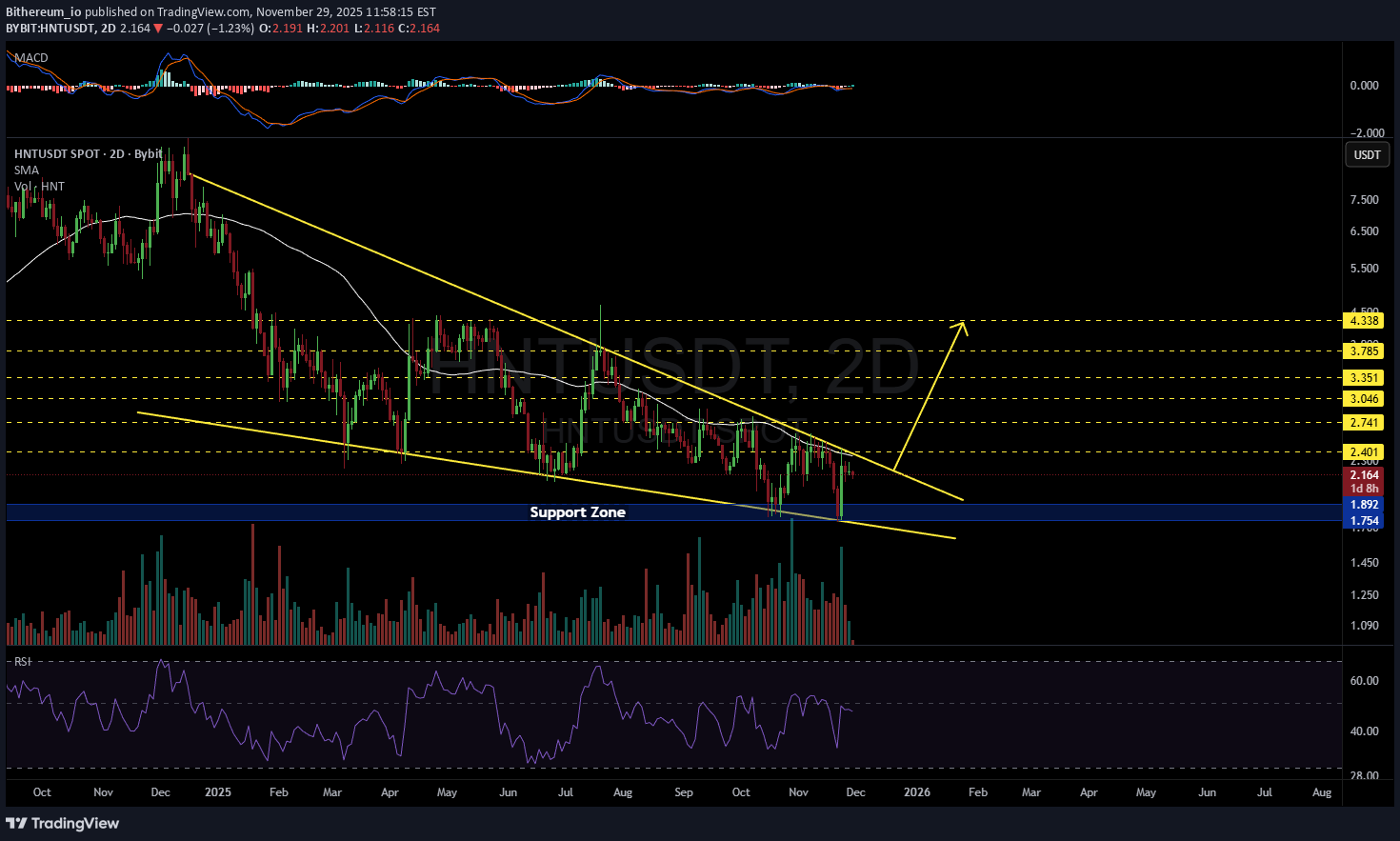Expand the HNTUSDT SPOT 2D Bybit legend
Screen dimensions: 1400x841
[88, 154]
